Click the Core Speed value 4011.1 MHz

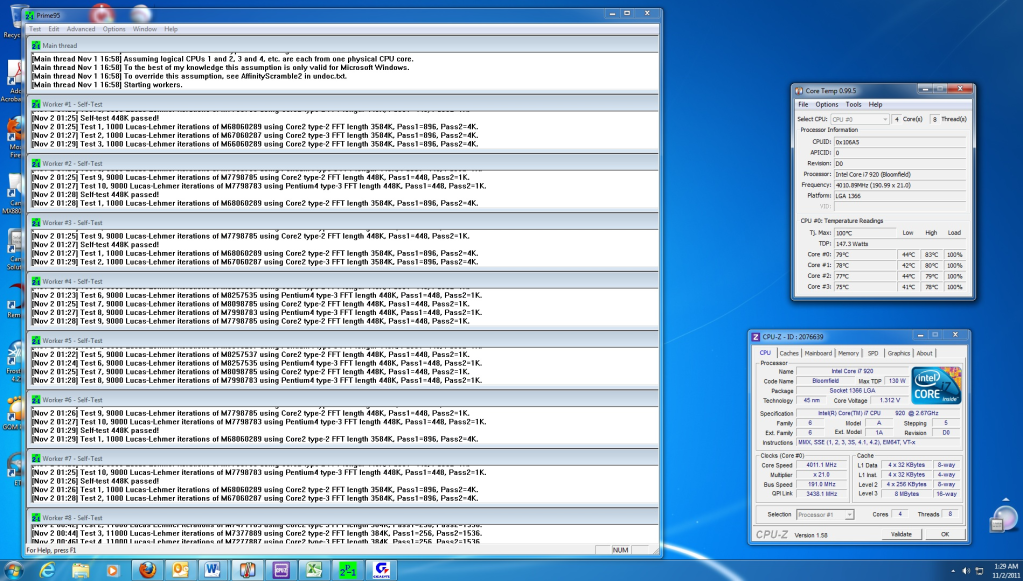pyautogui.click(x=821, y=465)
